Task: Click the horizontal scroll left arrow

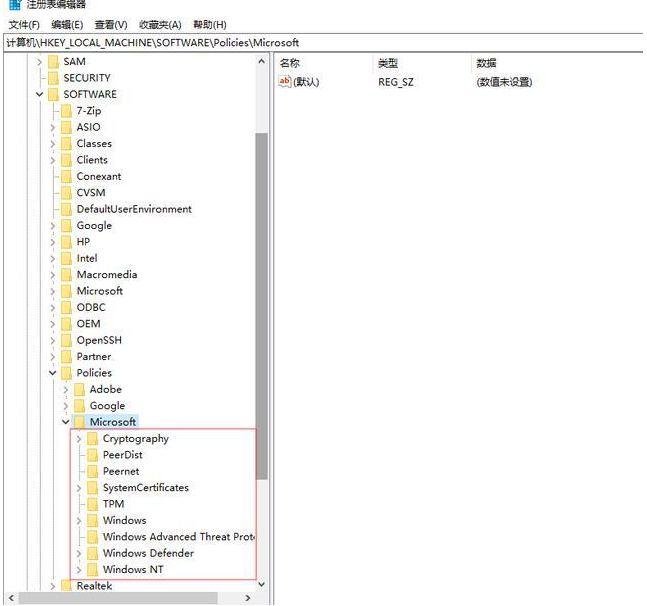Action: pyautogui.click(x=11, y=598)
